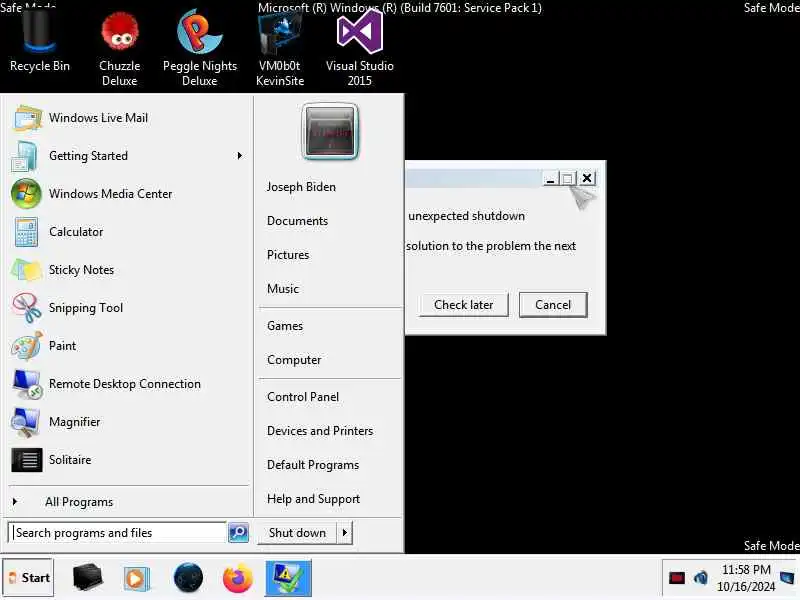Click the search magnifier icon button
Image resolution: width=800 pixels, height=600 pixels.
click(238, 533)
